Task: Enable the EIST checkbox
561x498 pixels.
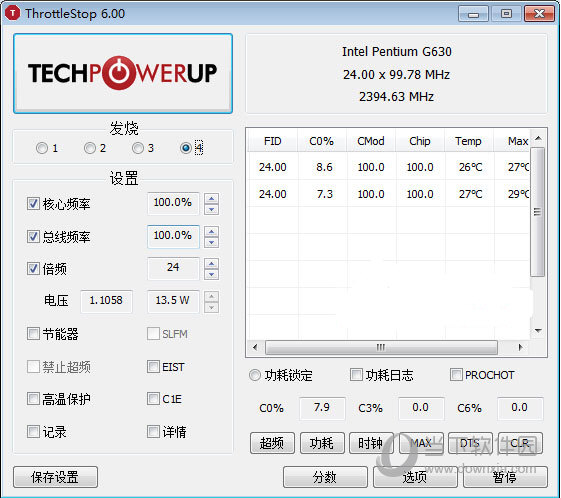Action: click(x=153, y=367)
